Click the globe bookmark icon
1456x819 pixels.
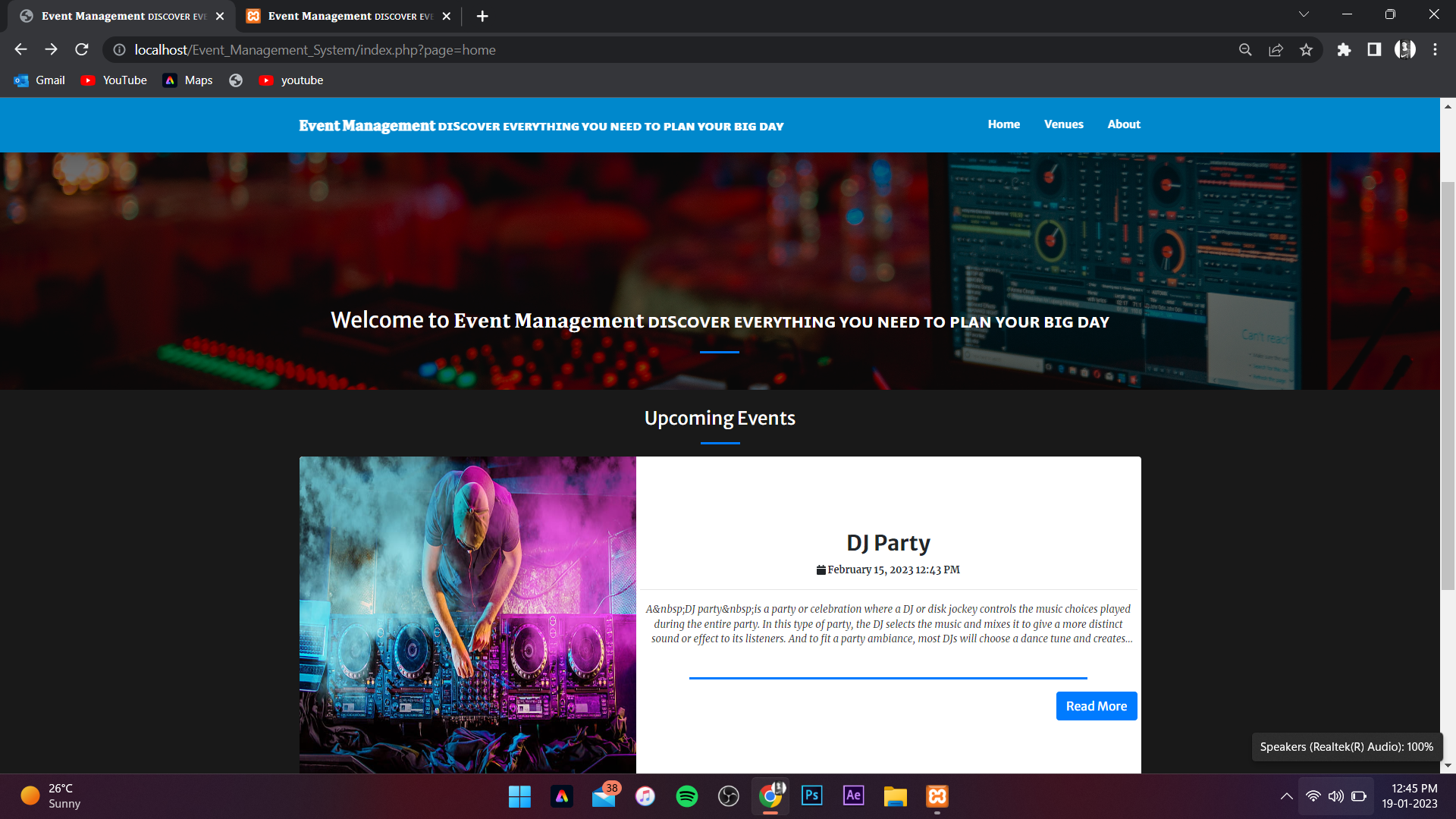click(236, 80)
